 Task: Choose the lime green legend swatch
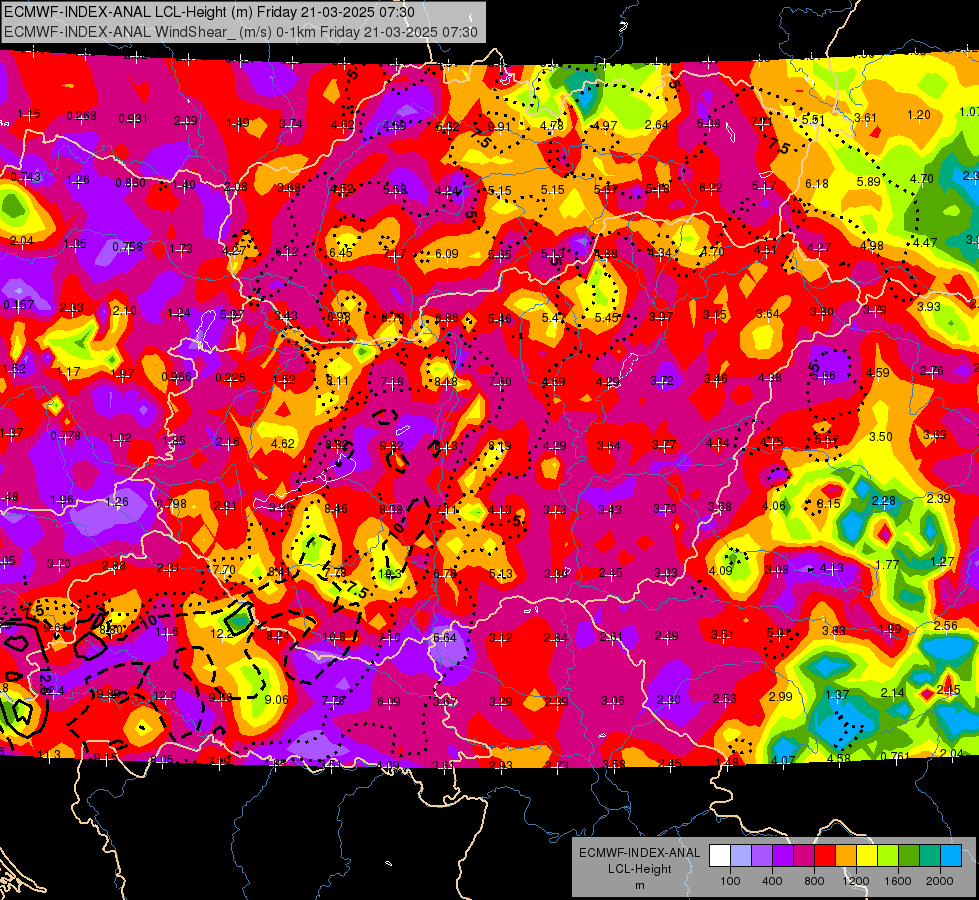(888, 855)
